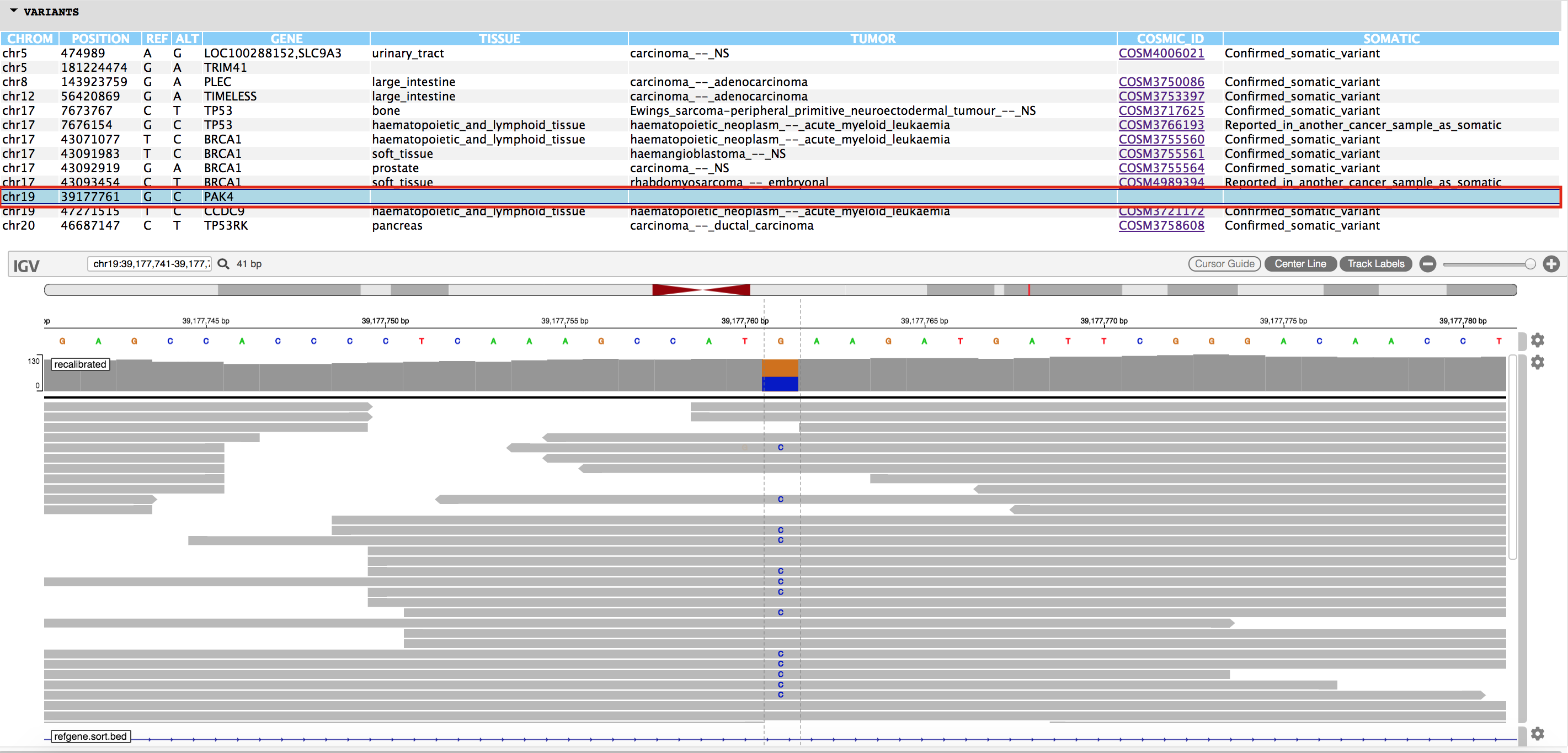Toggle the Track Labels option

tap(1375, 264)
